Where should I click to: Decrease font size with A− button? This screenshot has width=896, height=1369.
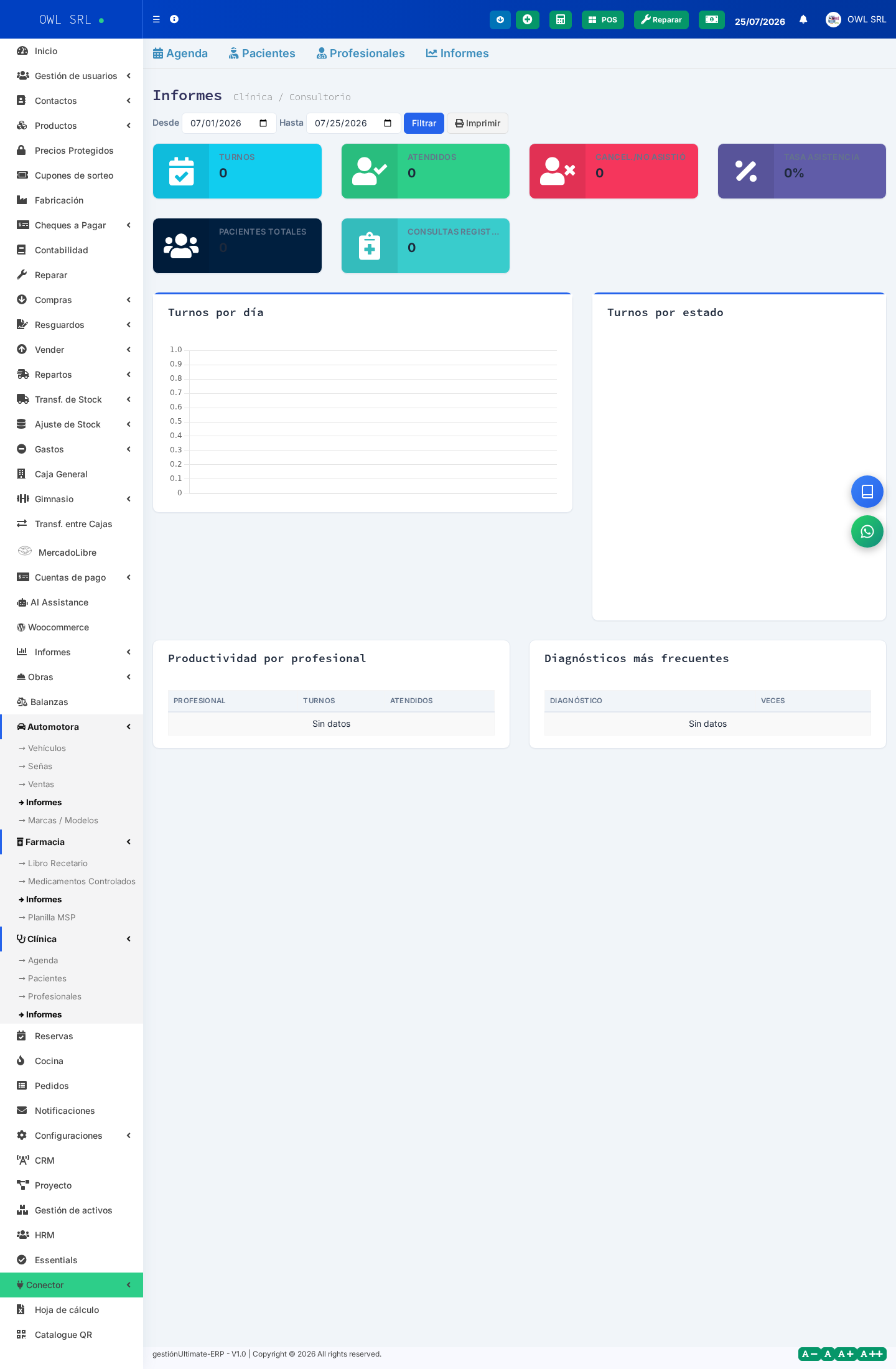(x=810, y=1354)
